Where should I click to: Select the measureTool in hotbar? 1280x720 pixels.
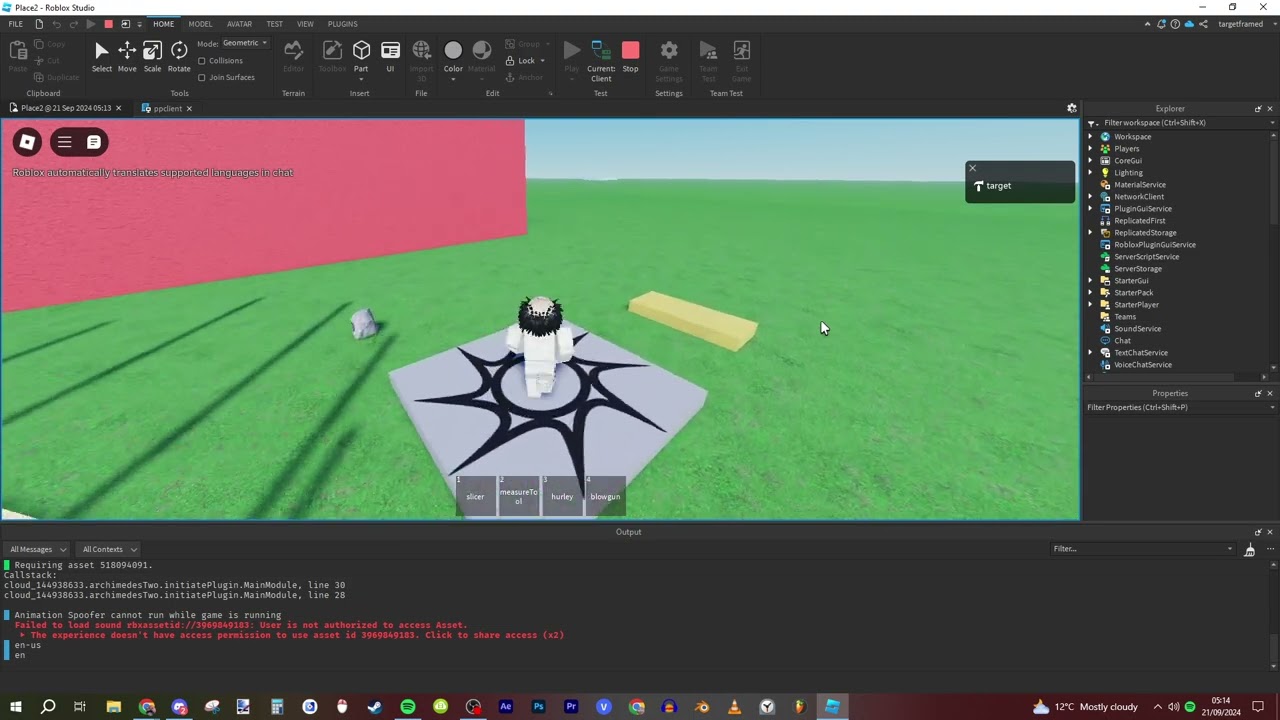pyautogui.click(x=519, y=496)
